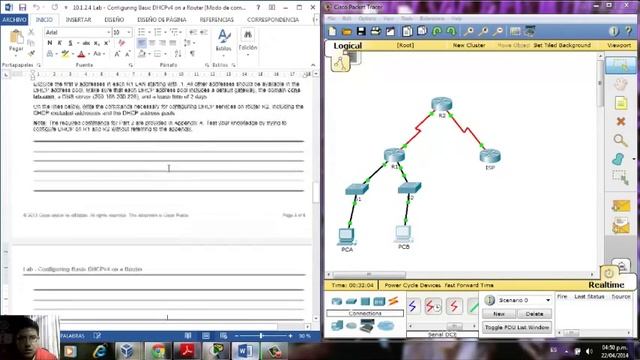Click Undo in Packet Tracer toolbar
The image size is (640, 360).
437,31
